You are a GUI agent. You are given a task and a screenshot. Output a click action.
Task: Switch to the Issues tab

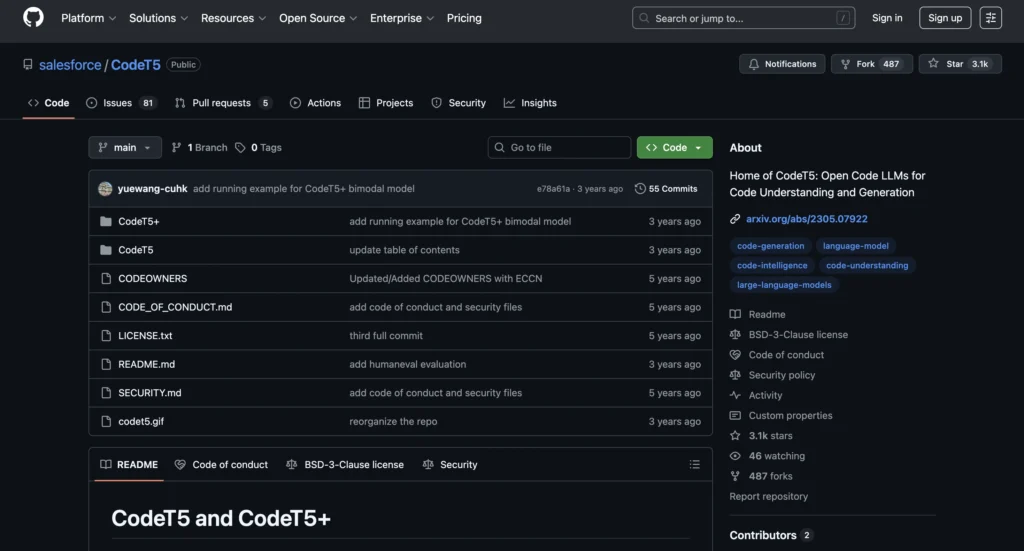point(121,103)
